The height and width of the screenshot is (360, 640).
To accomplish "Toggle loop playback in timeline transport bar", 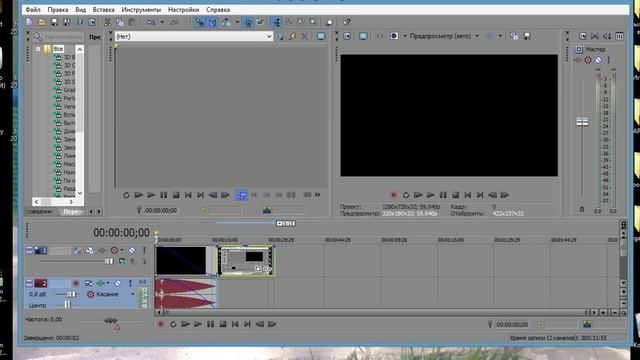I will pyautogui.click(x=173, y=324).
